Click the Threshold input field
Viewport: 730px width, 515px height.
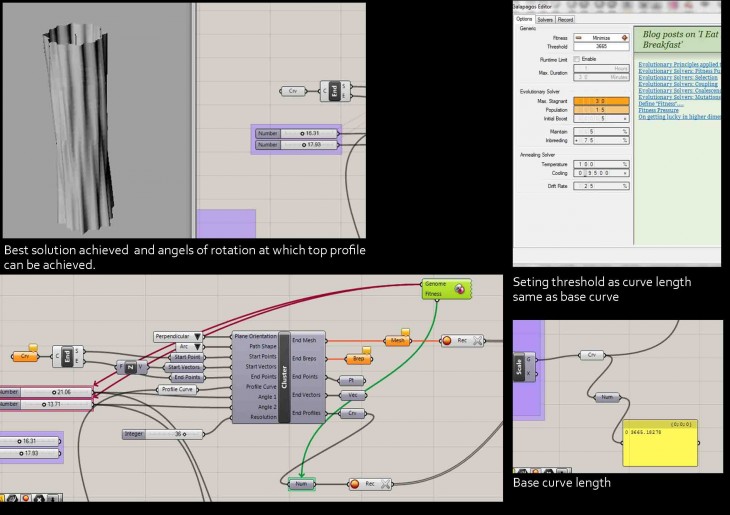coord(599,46)
